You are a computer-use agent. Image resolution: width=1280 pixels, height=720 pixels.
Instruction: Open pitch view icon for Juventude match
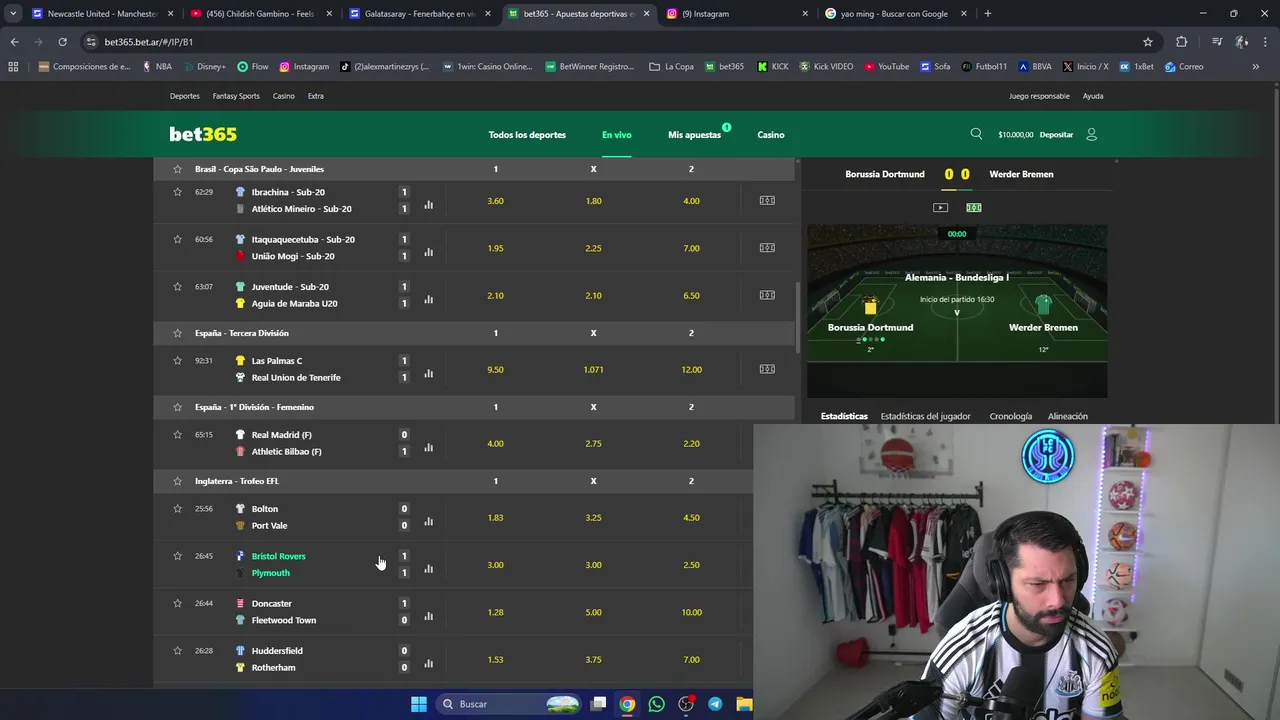point(767,295)
